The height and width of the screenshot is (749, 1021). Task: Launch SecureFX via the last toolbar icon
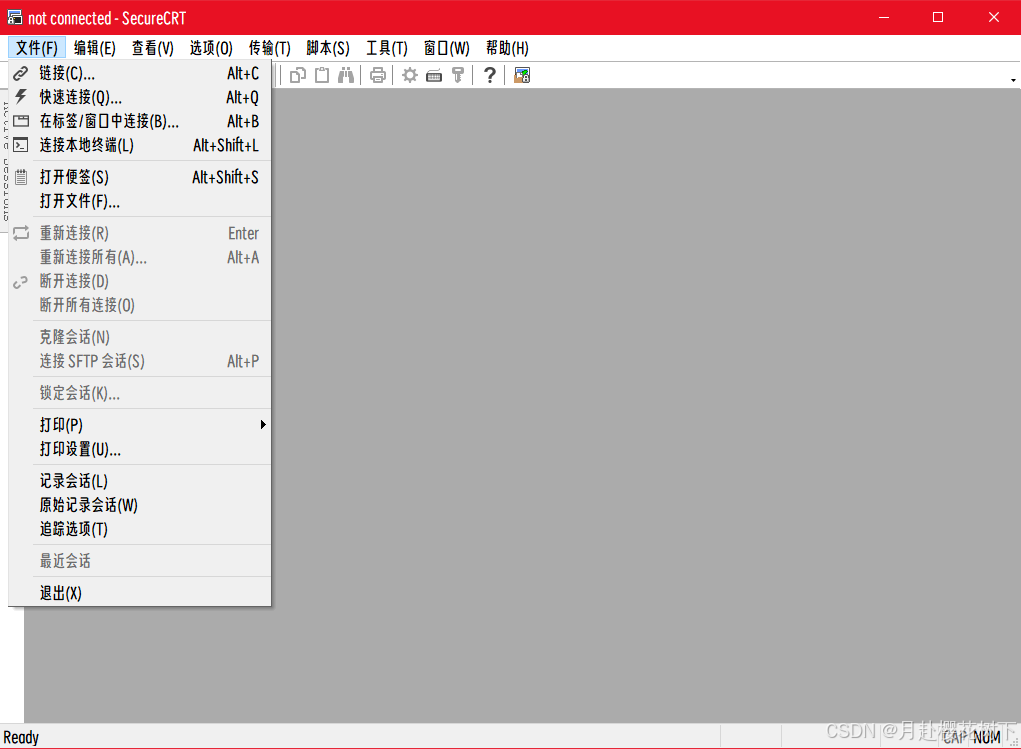[522, 76]
